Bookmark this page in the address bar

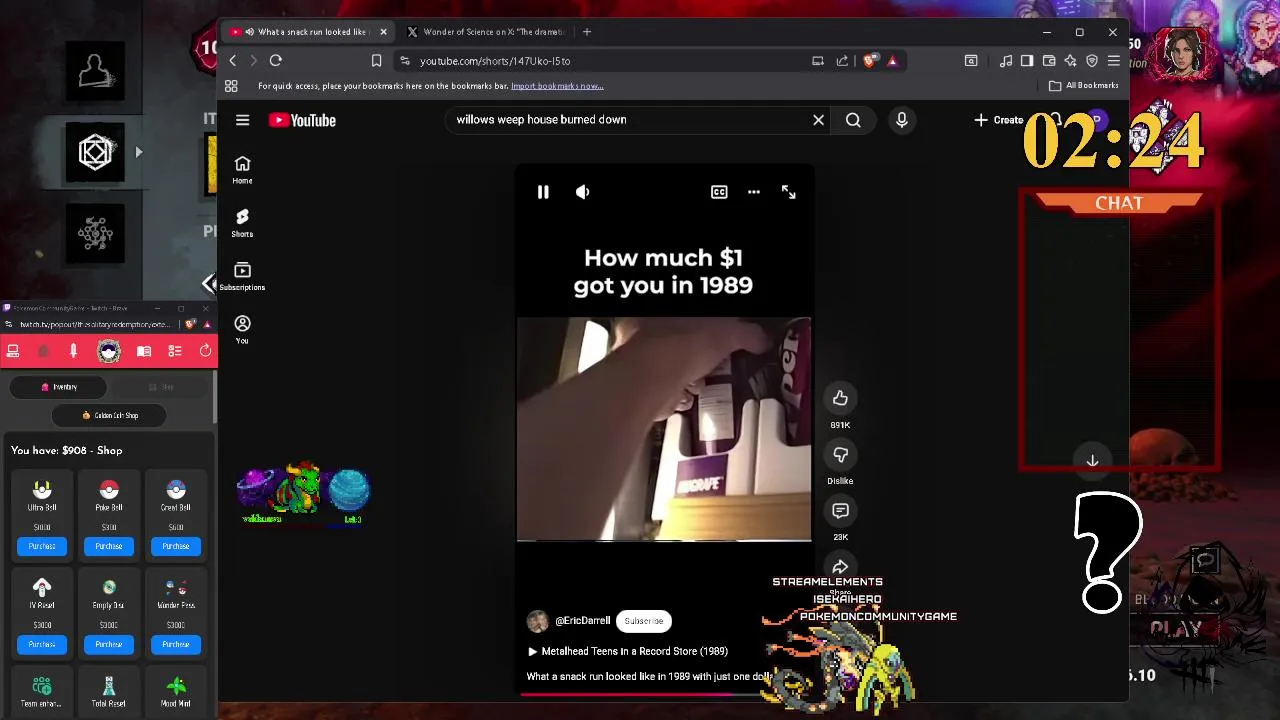376,61
